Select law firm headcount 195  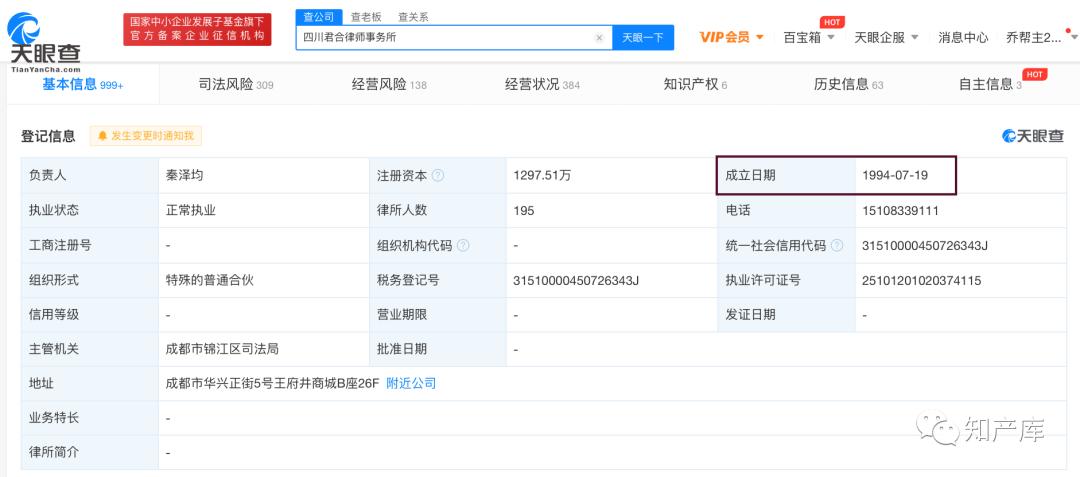pos(523,211)
